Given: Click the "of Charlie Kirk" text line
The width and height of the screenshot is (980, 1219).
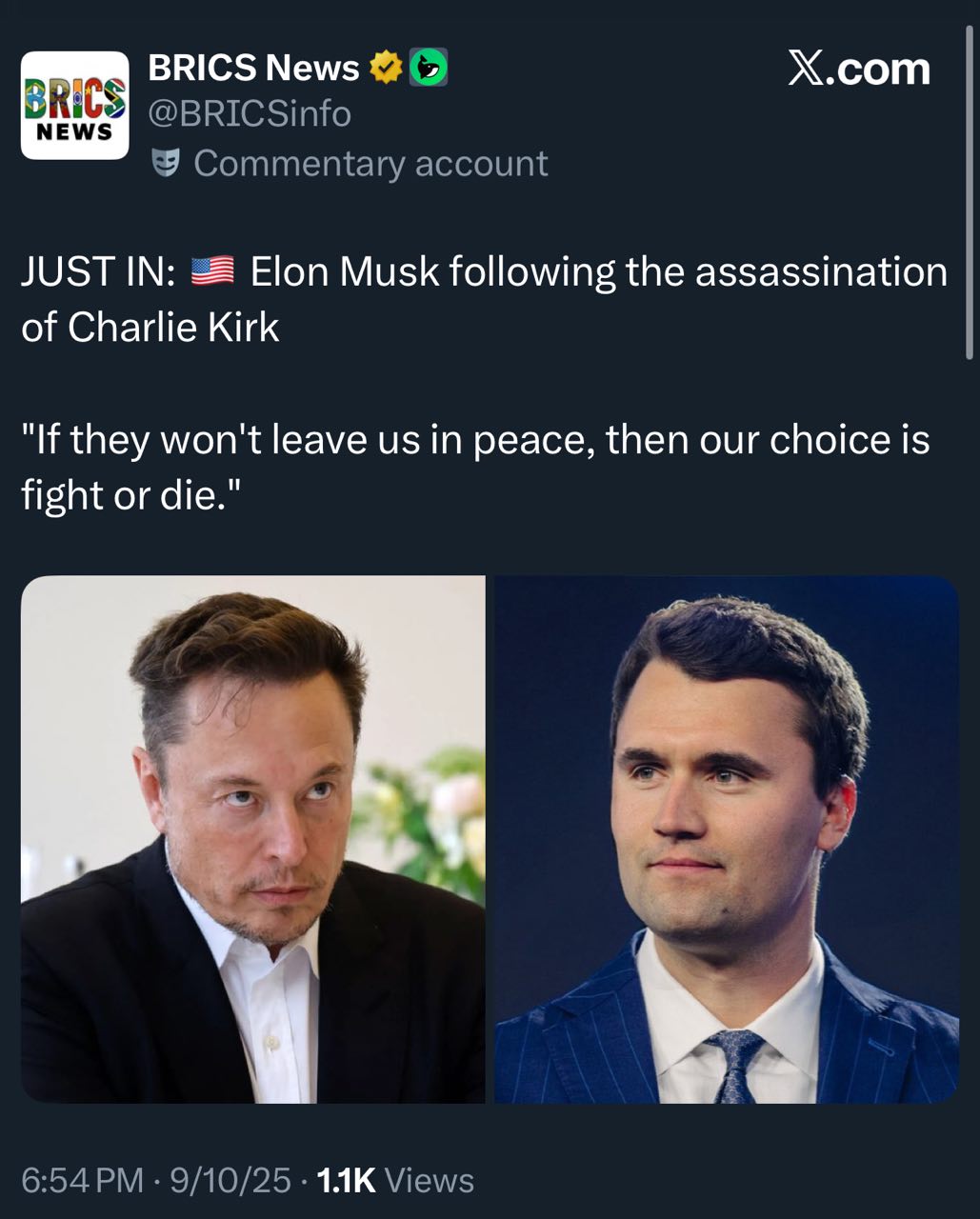Looking at the screenshot, I should (x=150, y=328).
